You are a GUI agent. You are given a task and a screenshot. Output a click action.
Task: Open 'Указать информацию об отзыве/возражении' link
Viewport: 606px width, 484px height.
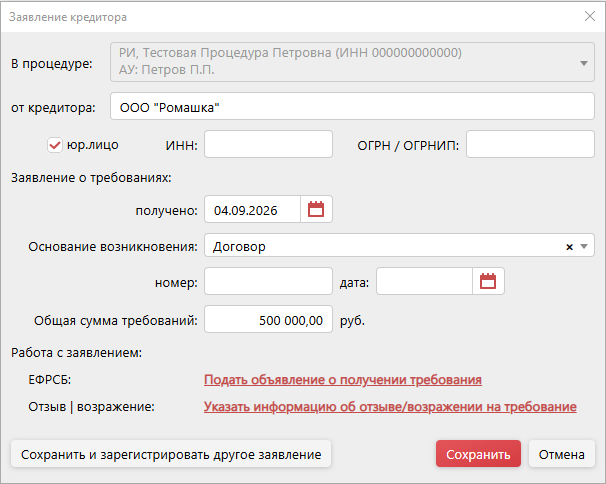click(x=390, y=407)
